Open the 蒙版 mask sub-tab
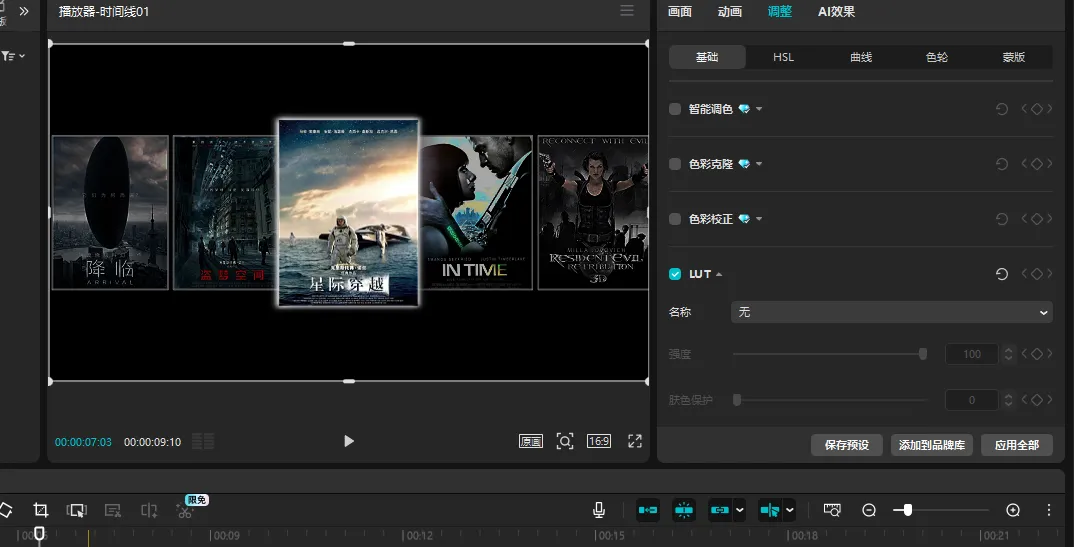This screenshot has width=1074, height=547. (x=1014, y=57)
